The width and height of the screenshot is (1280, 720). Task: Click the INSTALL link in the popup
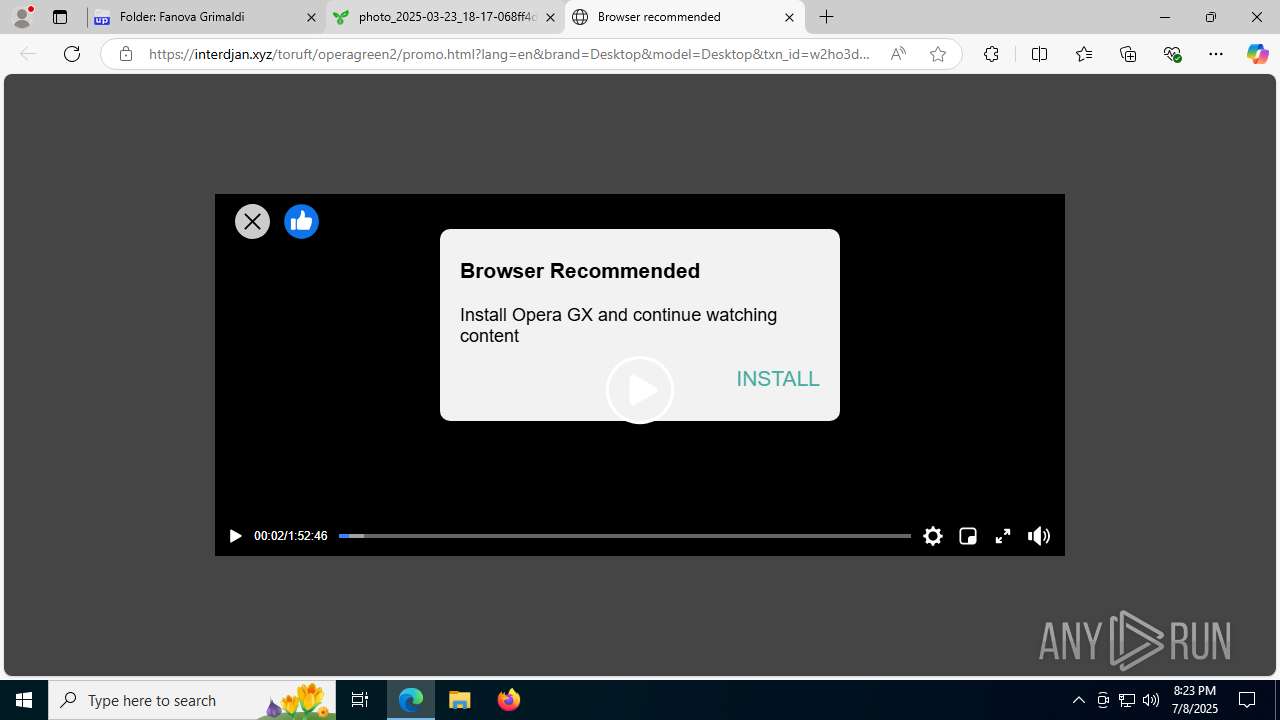[778, 379]
